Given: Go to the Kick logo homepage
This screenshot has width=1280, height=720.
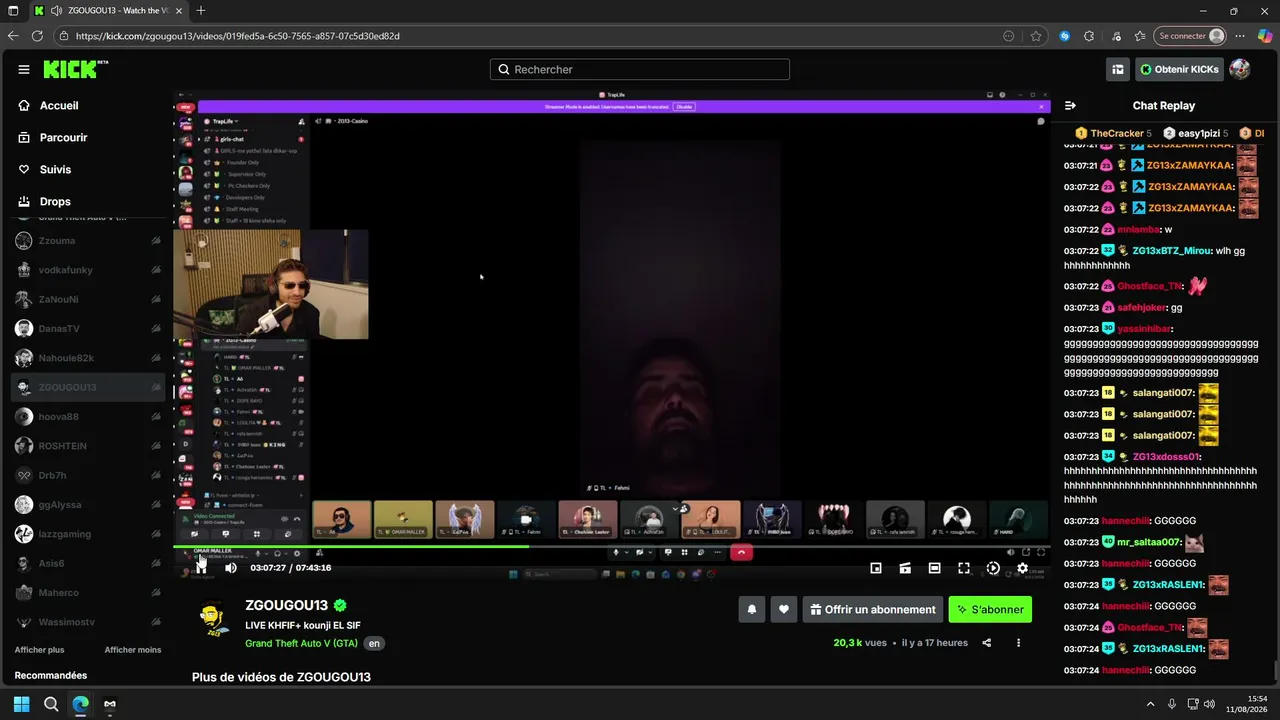Looking at the screenshot, I should [75, 69].
